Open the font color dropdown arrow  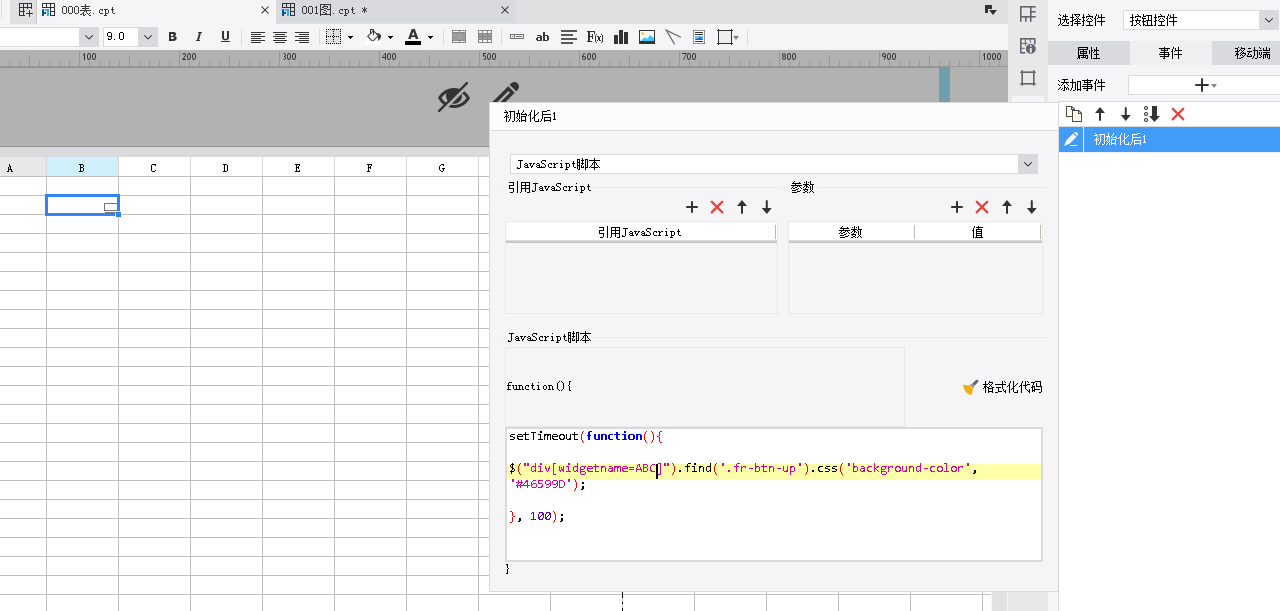430,38
